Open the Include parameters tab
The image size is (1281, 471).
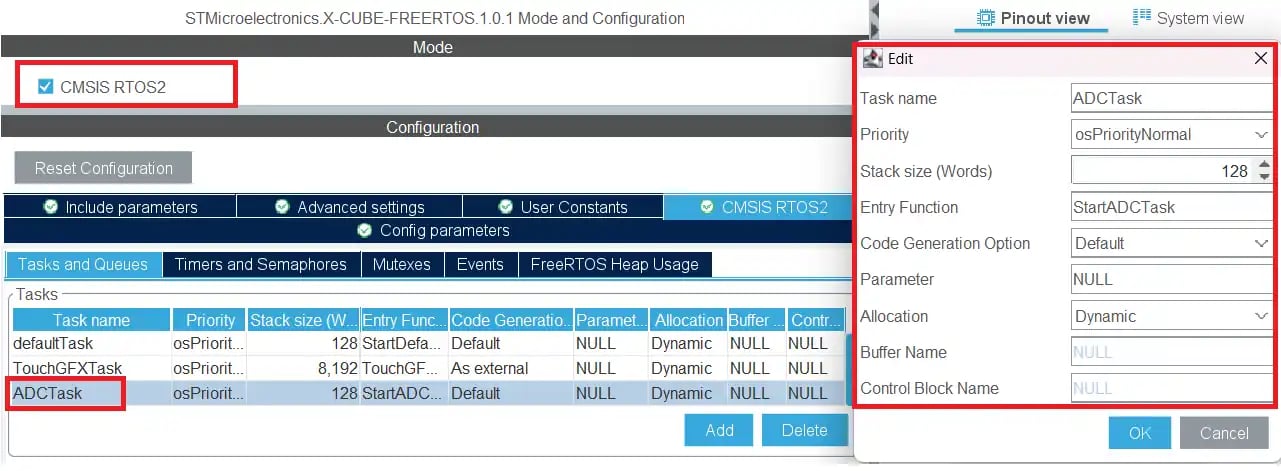120,207
